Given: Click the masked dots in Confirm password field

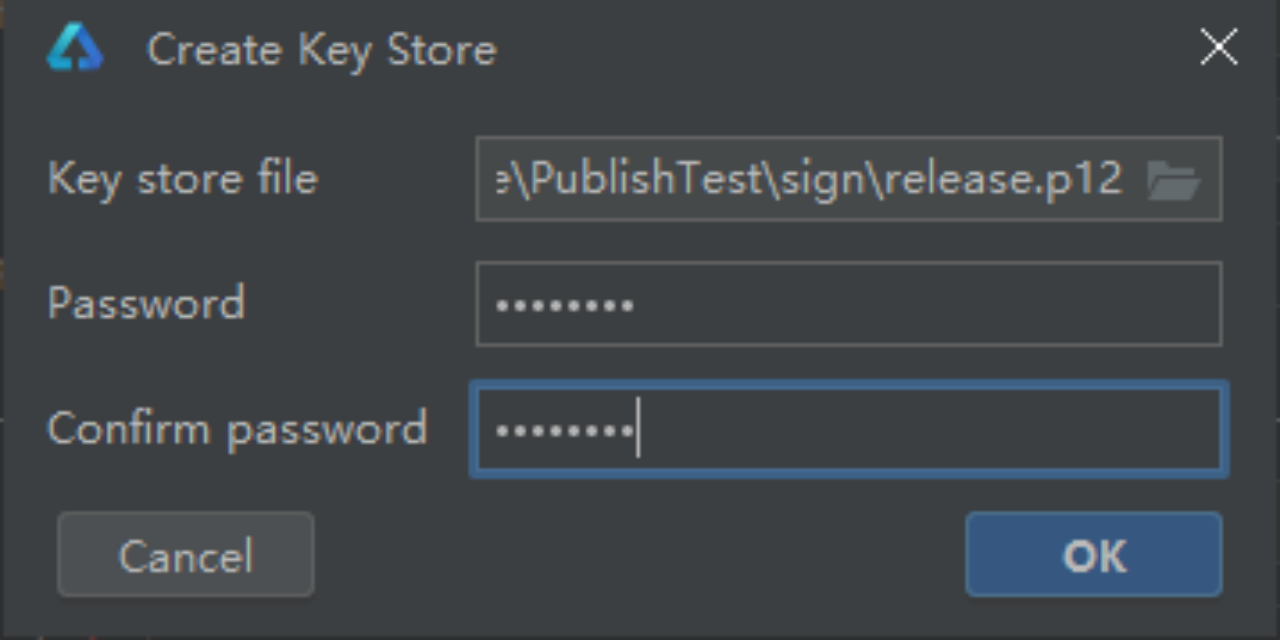Looking at the screenshot, I should [x=565, y=431].
